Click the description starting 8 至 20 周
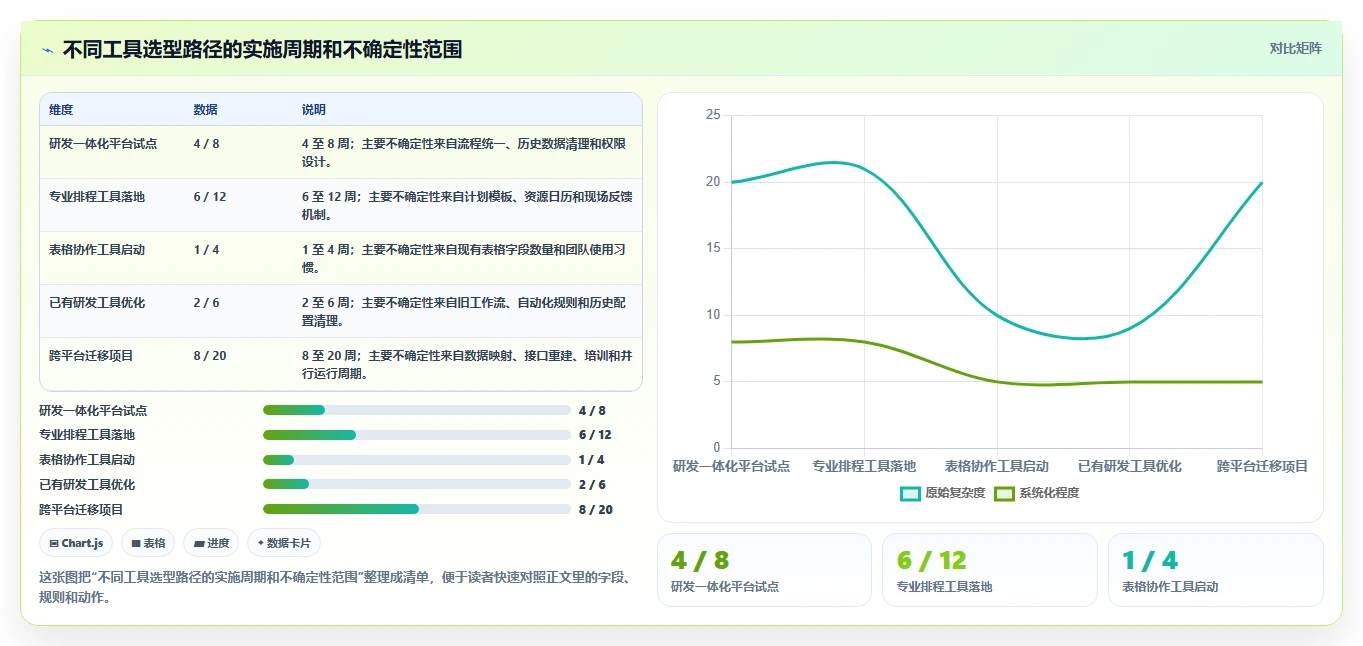 (467, 365)
